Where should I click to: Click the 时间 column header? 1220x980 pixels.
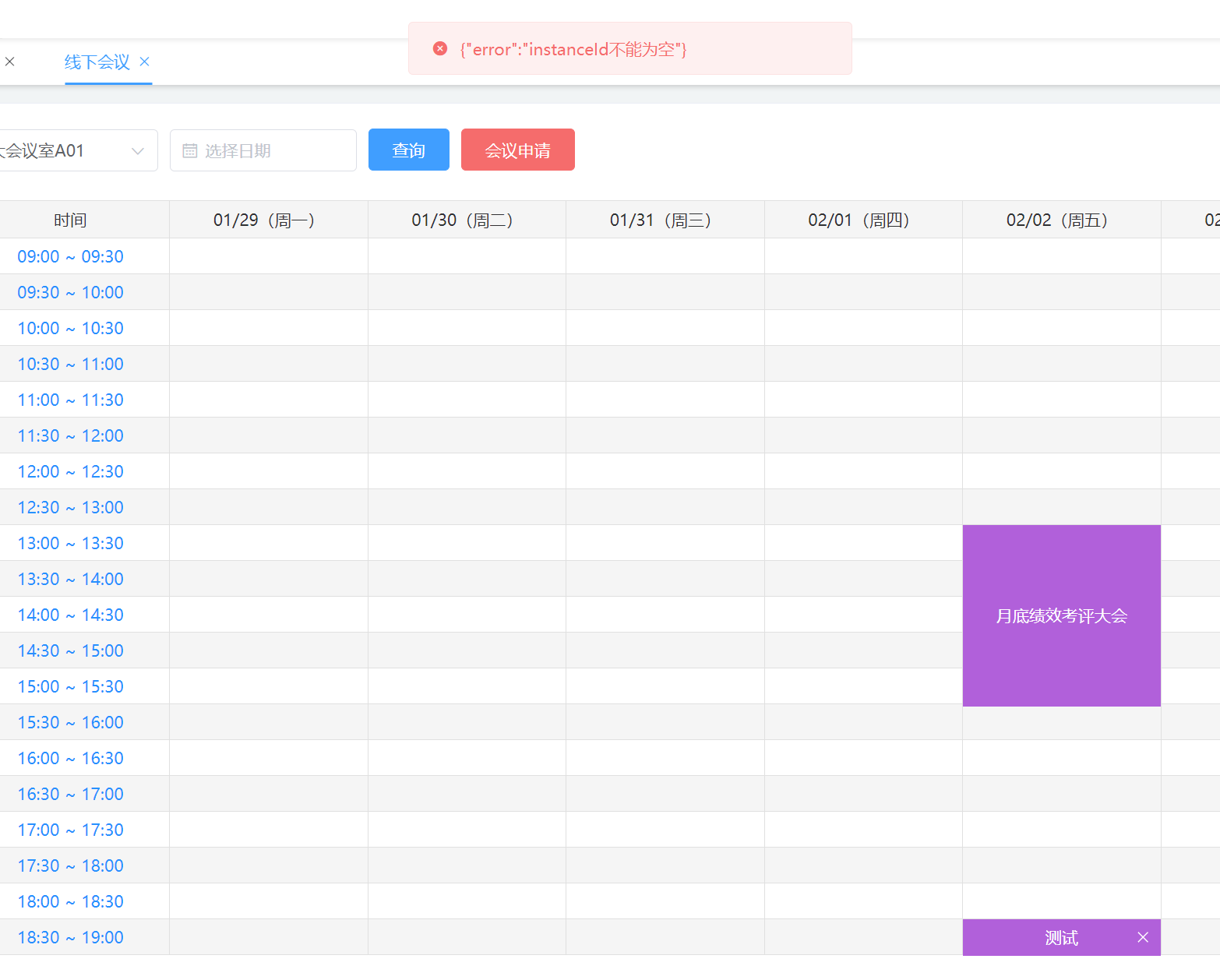(x=70, y=220)
